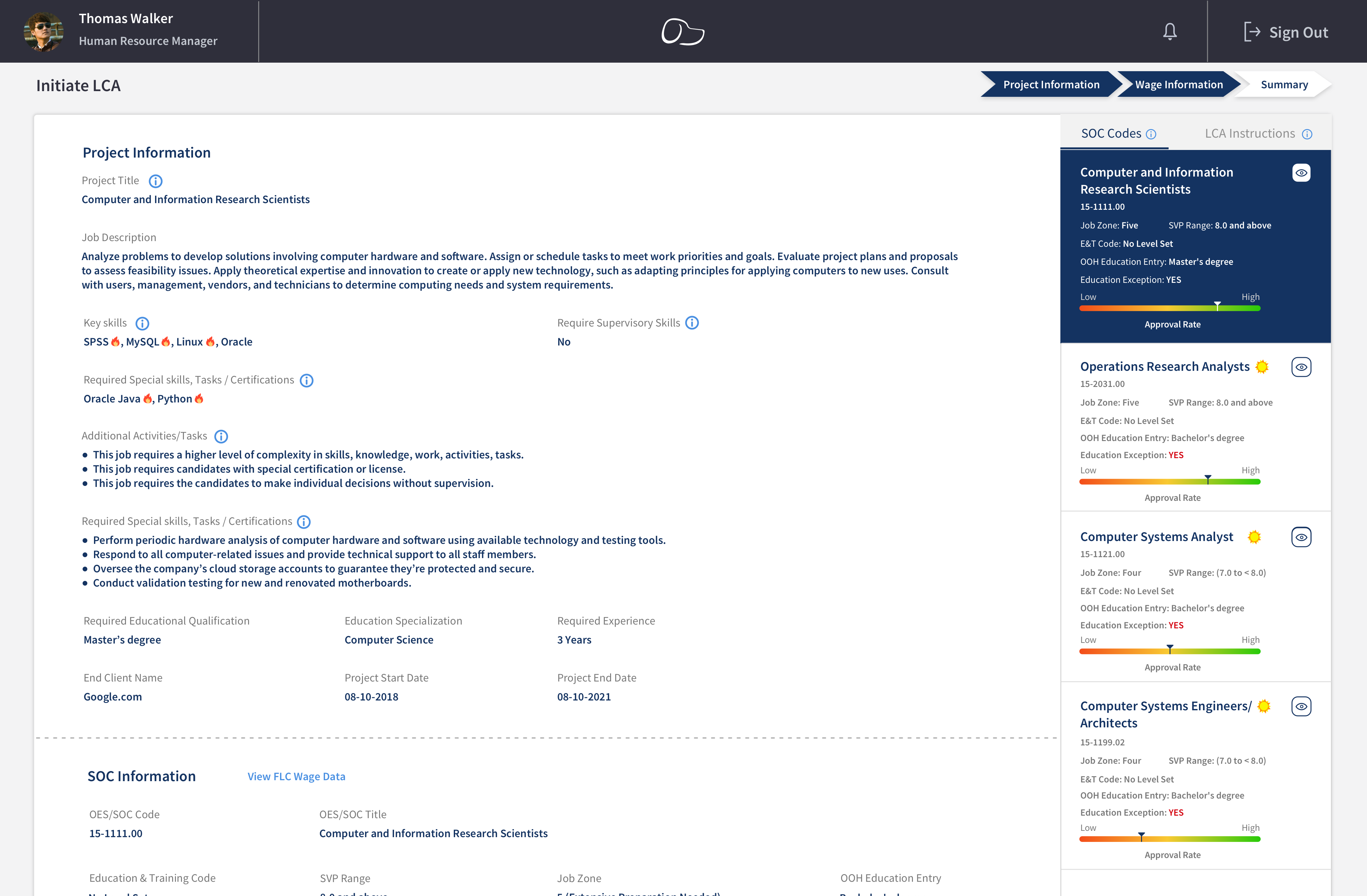Toggle eye icon for Computer Systems Analyst
Screen dimensions: 1367x896
1301,537
